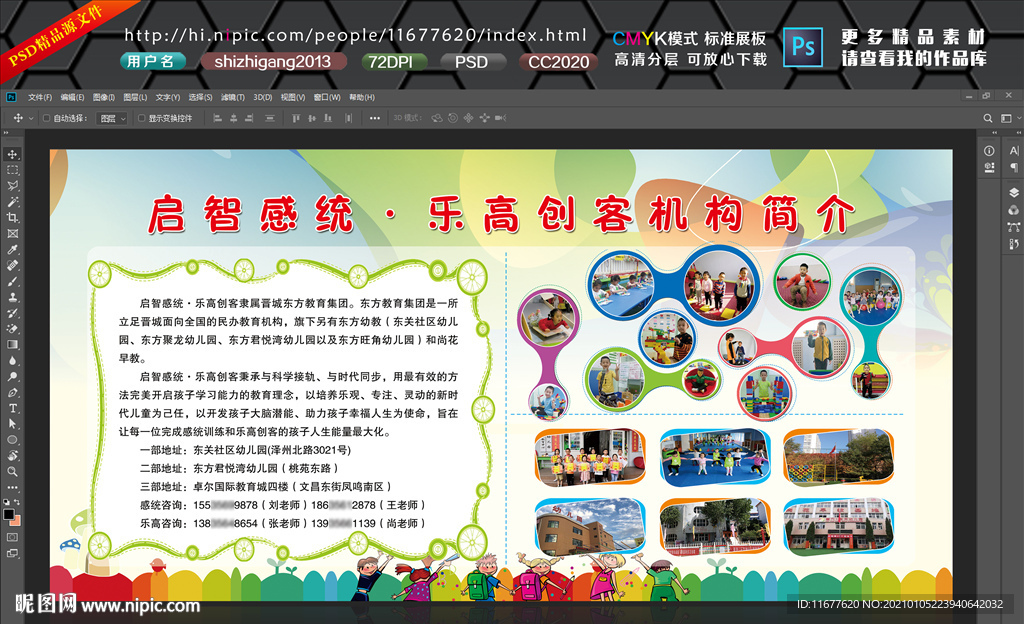Select the Ellipse shape tool

click(12, 439)
